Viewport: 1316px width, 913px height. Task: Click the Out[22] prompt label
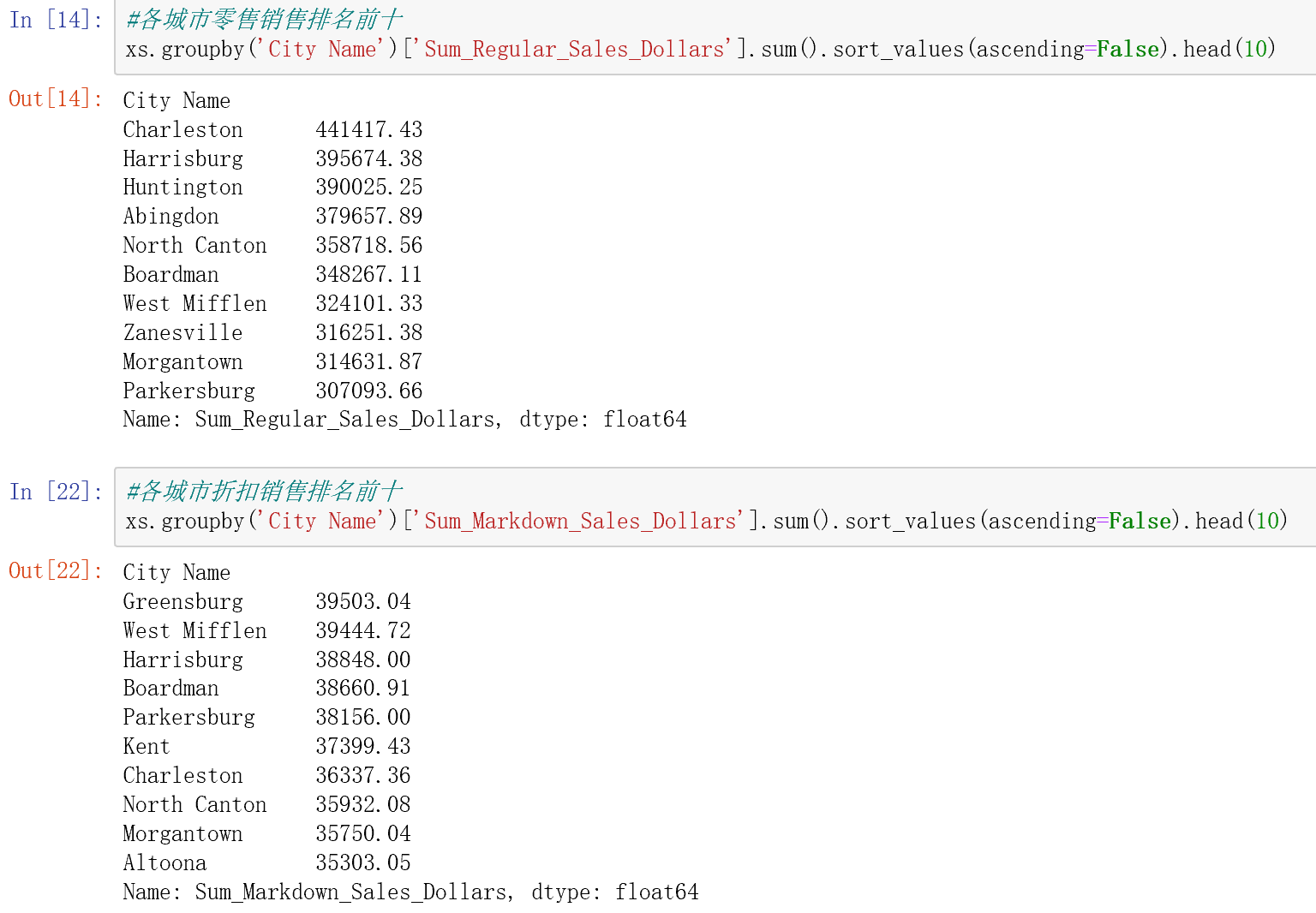point(55,571)
